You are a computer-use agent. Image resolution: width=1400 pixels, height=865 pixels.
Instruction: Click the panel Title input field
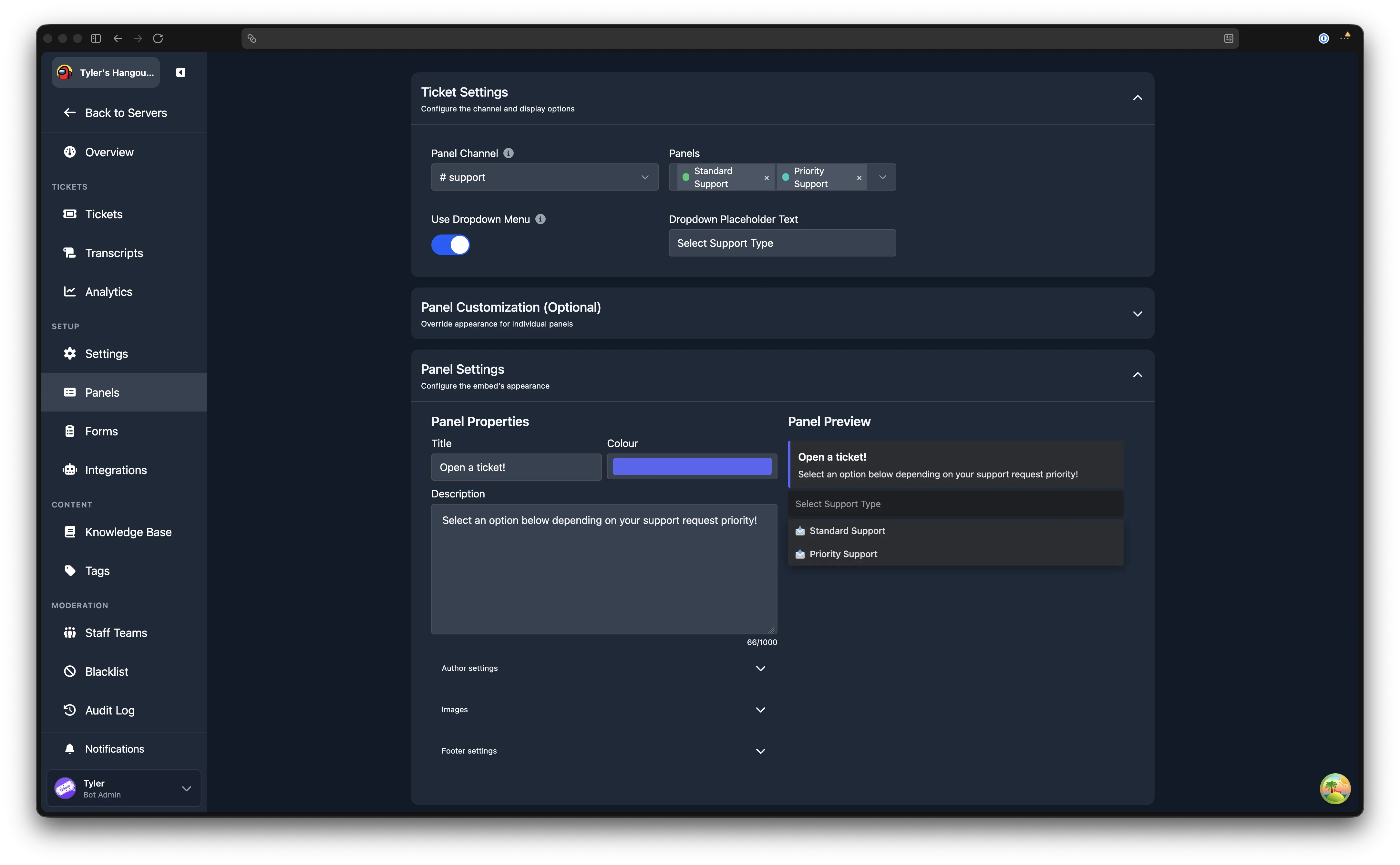(x=516, y=467)
